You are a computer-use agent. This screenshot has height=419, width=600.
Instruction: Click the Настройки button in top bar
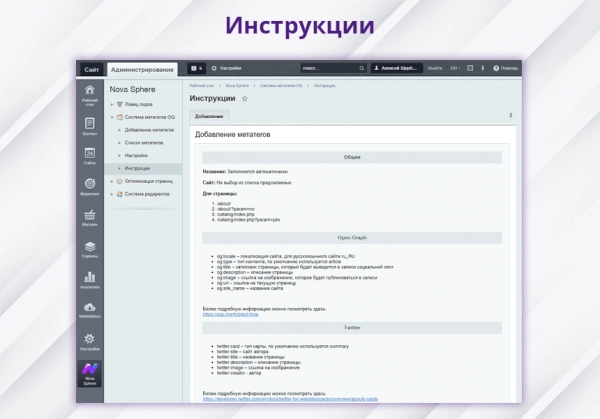click(227, 68)
